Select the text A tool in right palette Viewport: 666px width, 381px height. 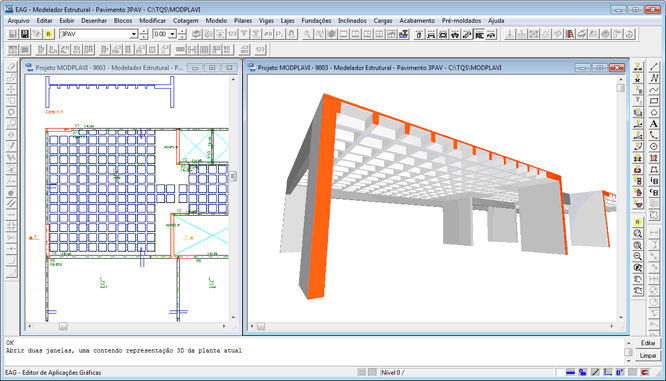[654, 124]
